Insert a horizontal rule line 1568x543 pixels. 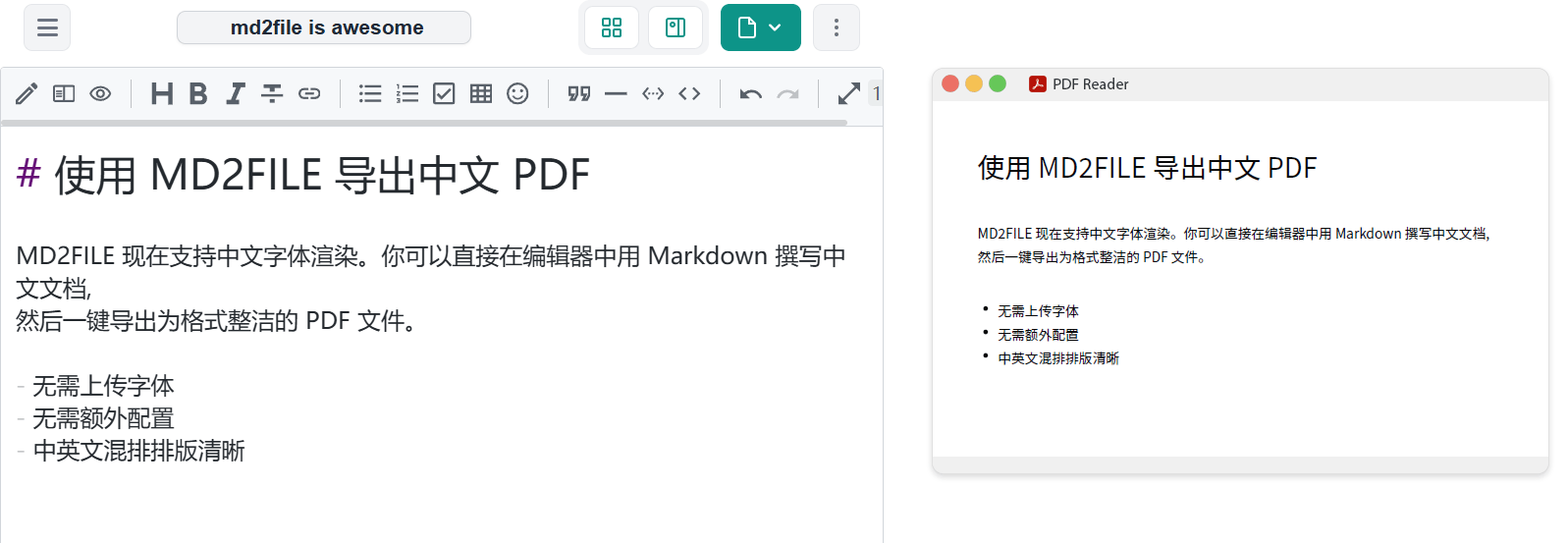pyautogui.click(x=616, y=93)
